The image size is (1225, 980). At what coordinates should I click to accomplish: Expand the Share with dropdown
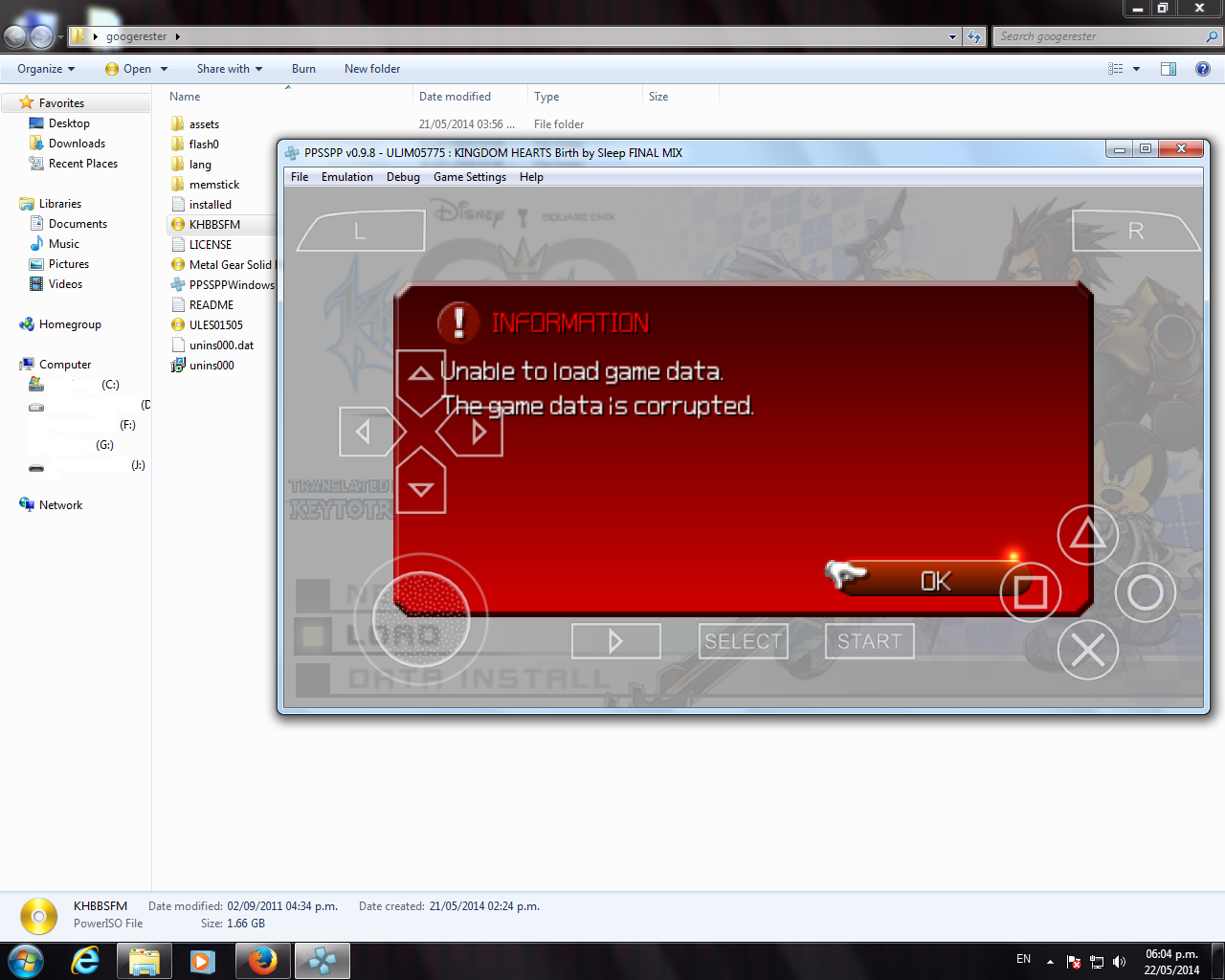pyautogui.click(x=229, y=69)
